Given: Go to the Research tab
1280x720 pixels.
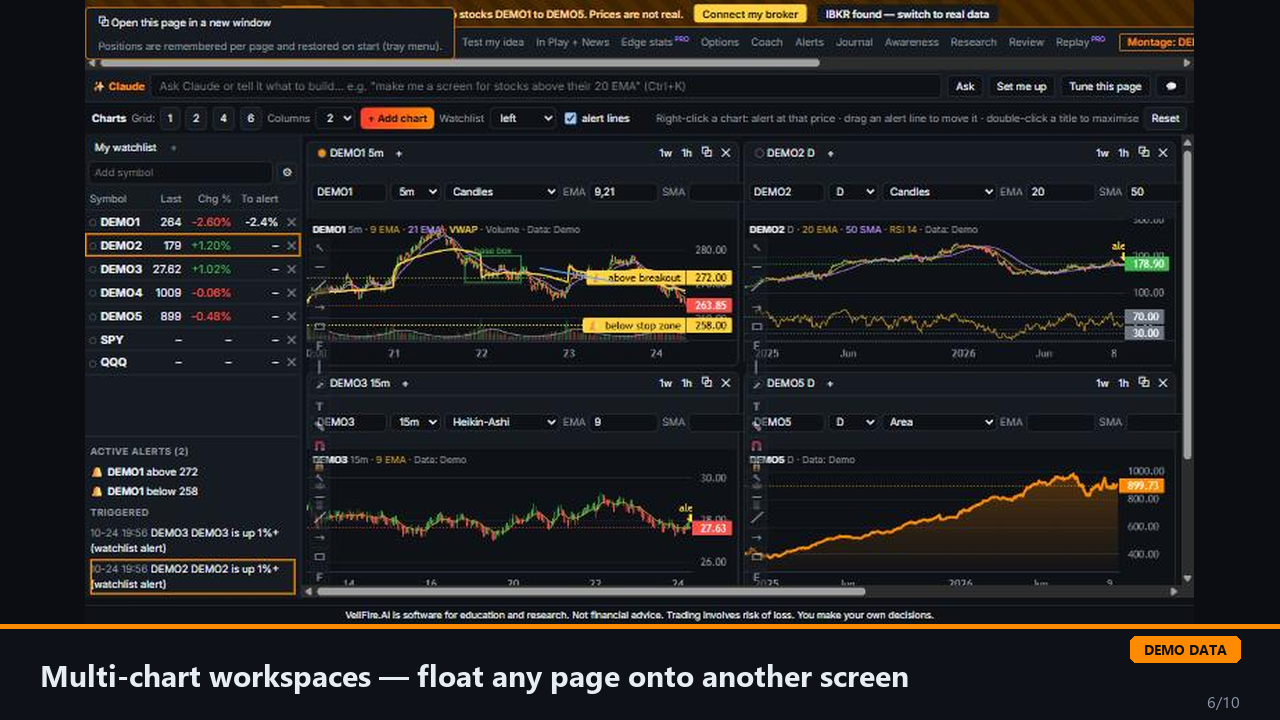Looking at the screenshot, I should (x=973, y=42).
